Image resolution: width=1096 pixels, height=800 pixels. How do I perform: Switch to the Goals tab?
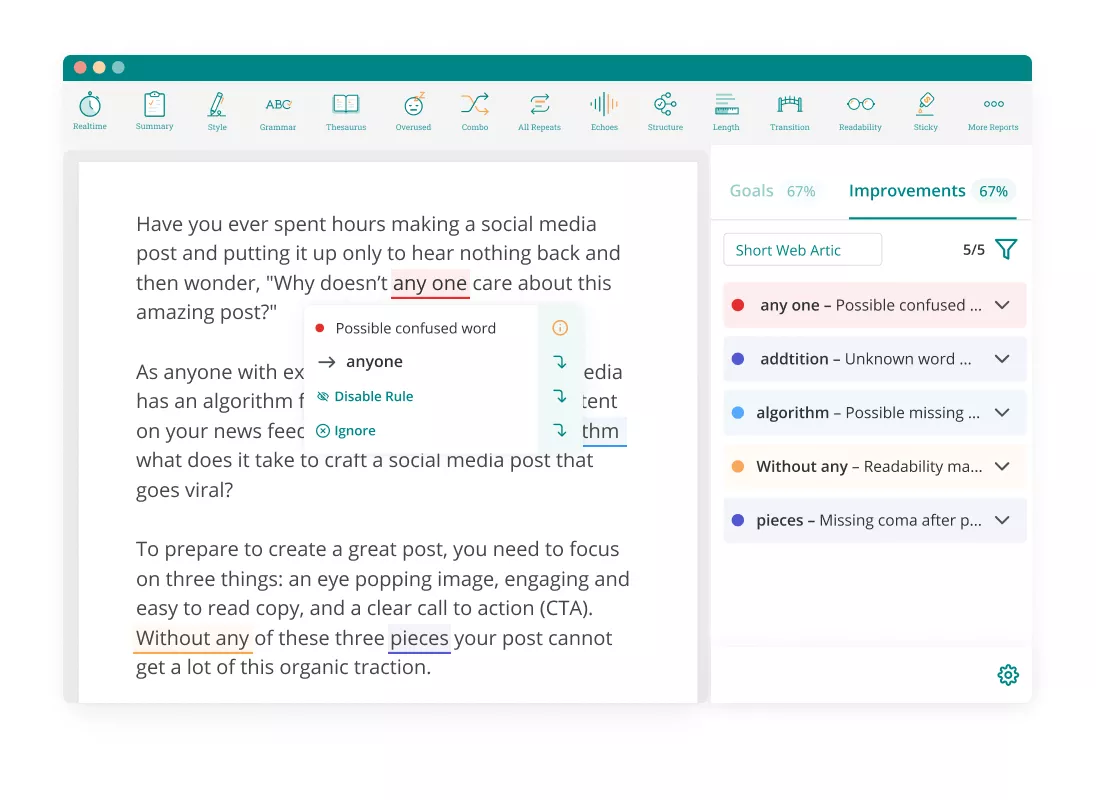(772, 191)
